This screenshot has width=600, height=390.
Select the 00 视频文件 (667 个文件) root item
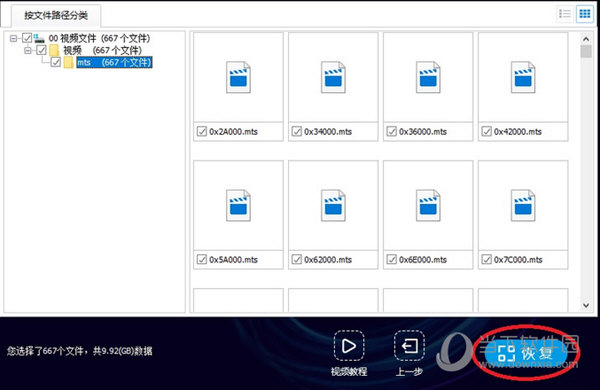[99, 38]
